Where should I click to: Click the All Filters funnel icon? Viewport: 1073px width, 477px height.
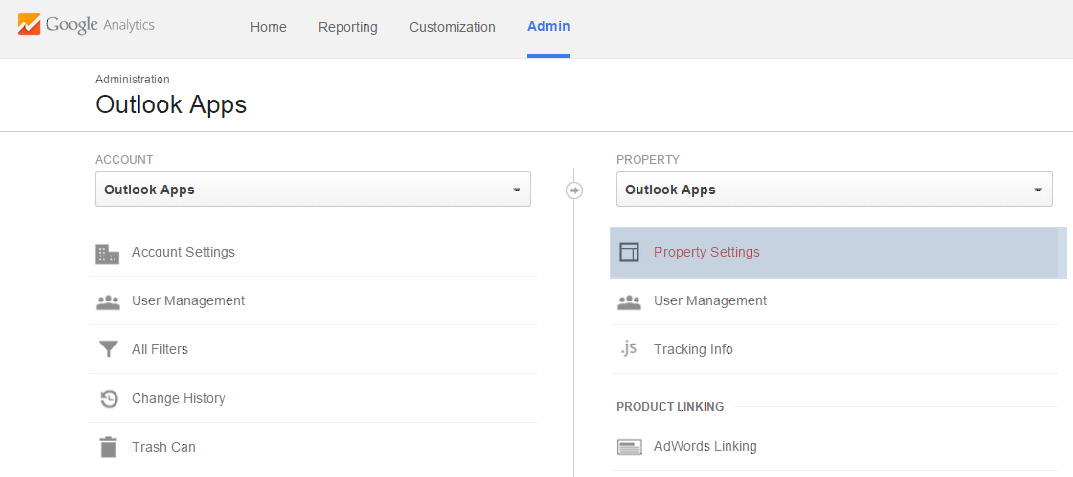(107, 350)
